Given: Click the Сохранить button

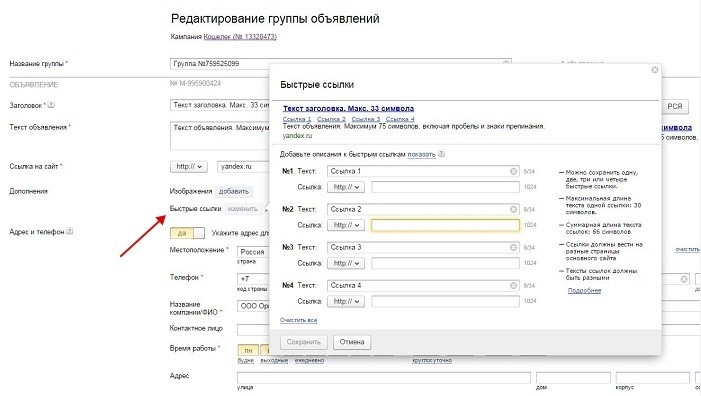Looking at the screenshot, I should pos(304,342).
